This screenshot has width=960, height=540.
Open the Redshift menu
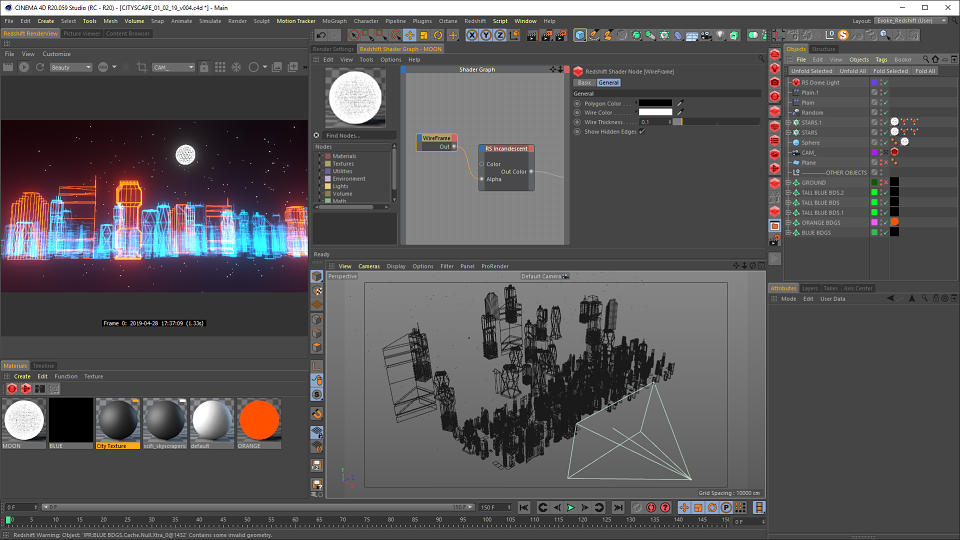click(475, 21)
